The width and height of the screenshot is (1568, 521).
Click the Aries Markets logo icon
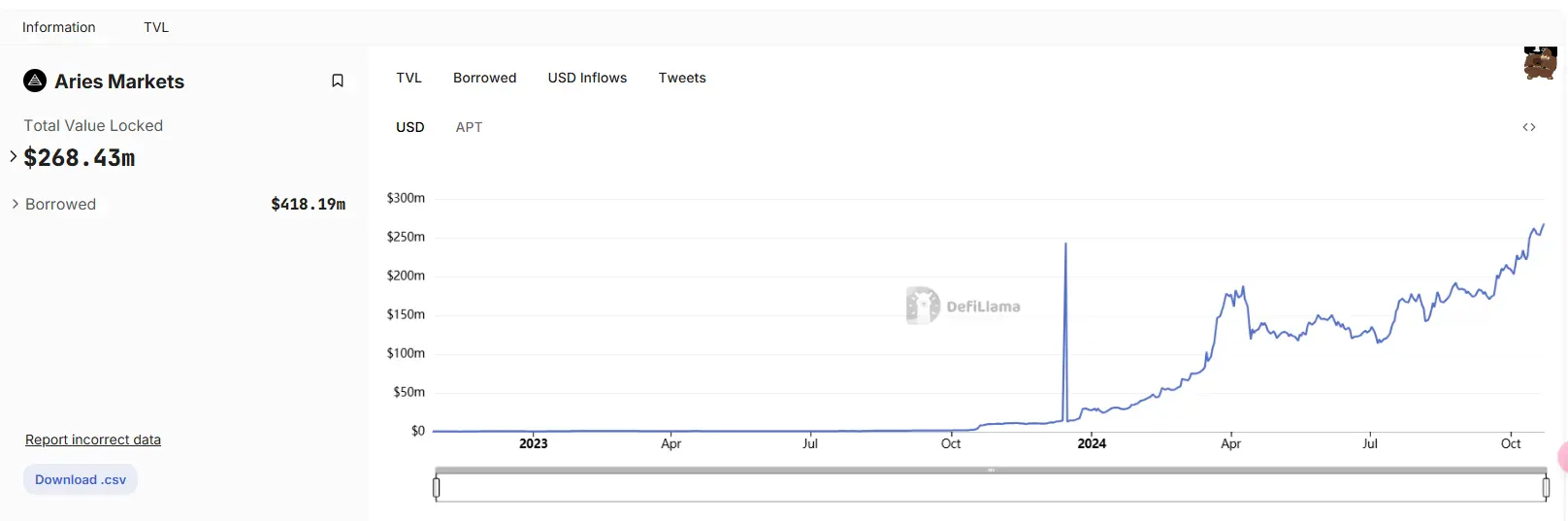click(35, 81)
